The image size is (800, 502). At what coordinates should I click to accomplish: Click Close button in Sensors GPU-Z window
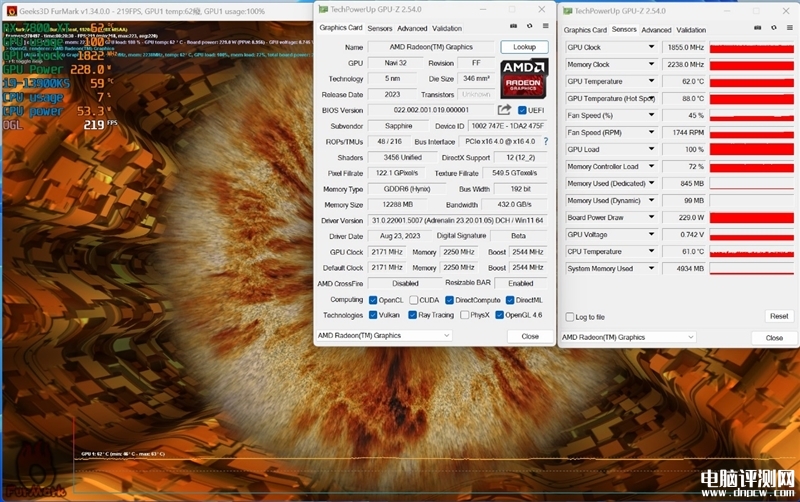click(x=774, y=338)
